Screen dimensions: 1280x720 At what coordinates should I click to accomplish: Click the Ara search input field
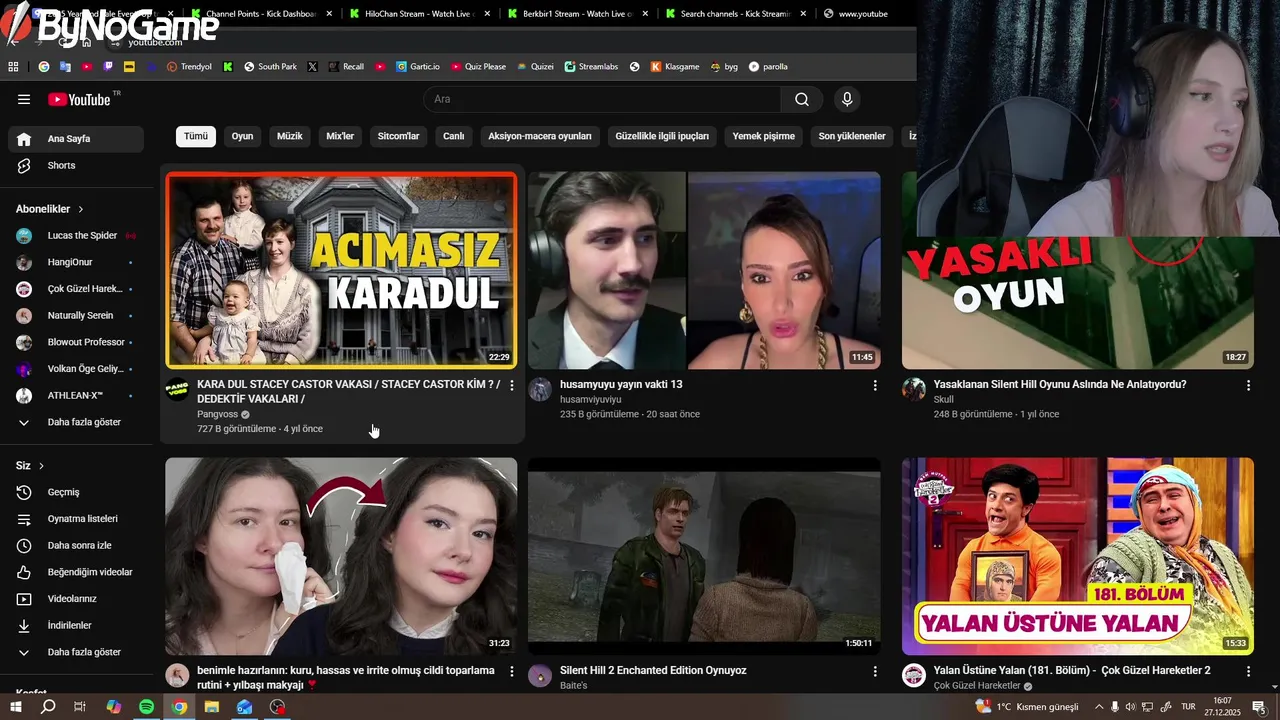point(602,99)
